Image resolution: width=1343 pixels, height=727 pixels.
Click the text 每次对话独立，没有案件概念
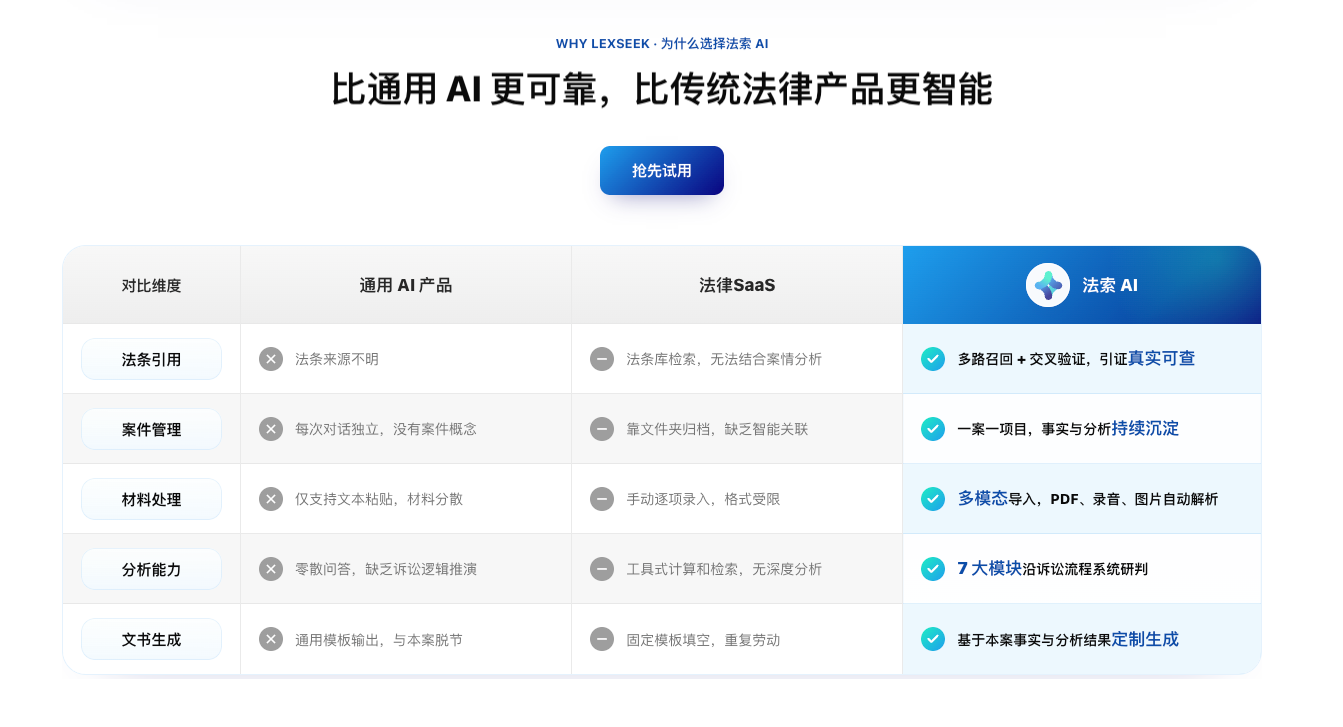click(386, 429)
